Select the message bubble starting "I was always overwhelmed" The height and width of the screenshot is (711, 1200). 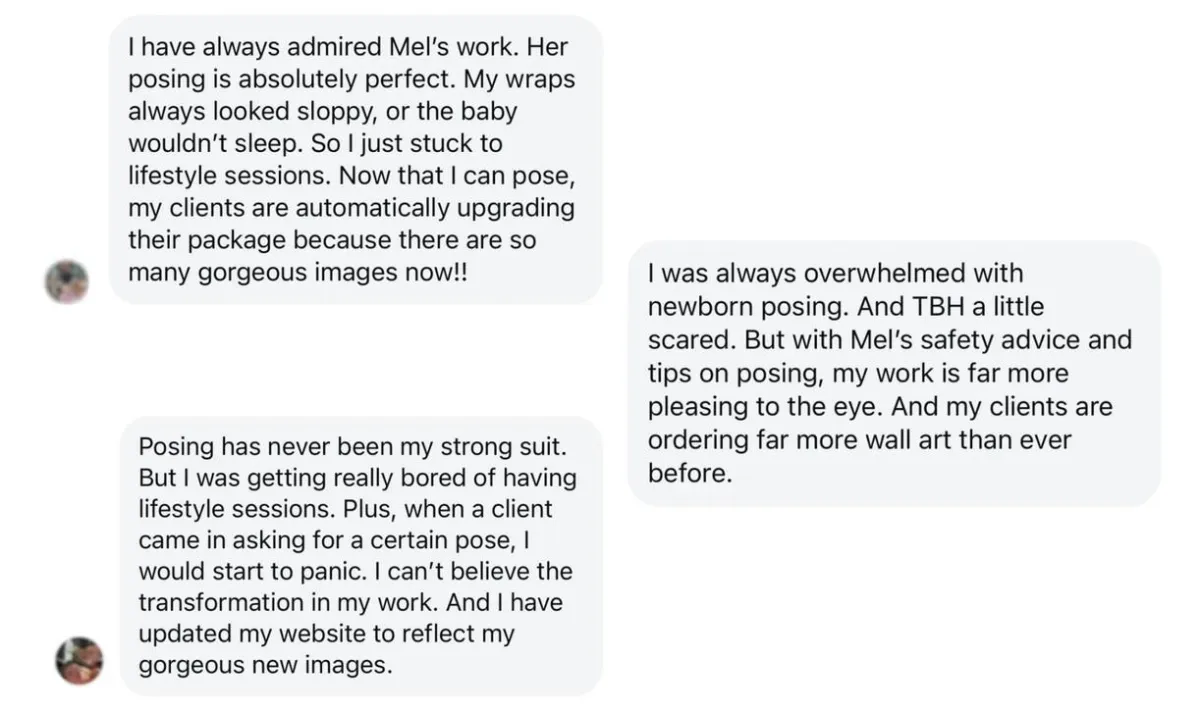[893, 372]
